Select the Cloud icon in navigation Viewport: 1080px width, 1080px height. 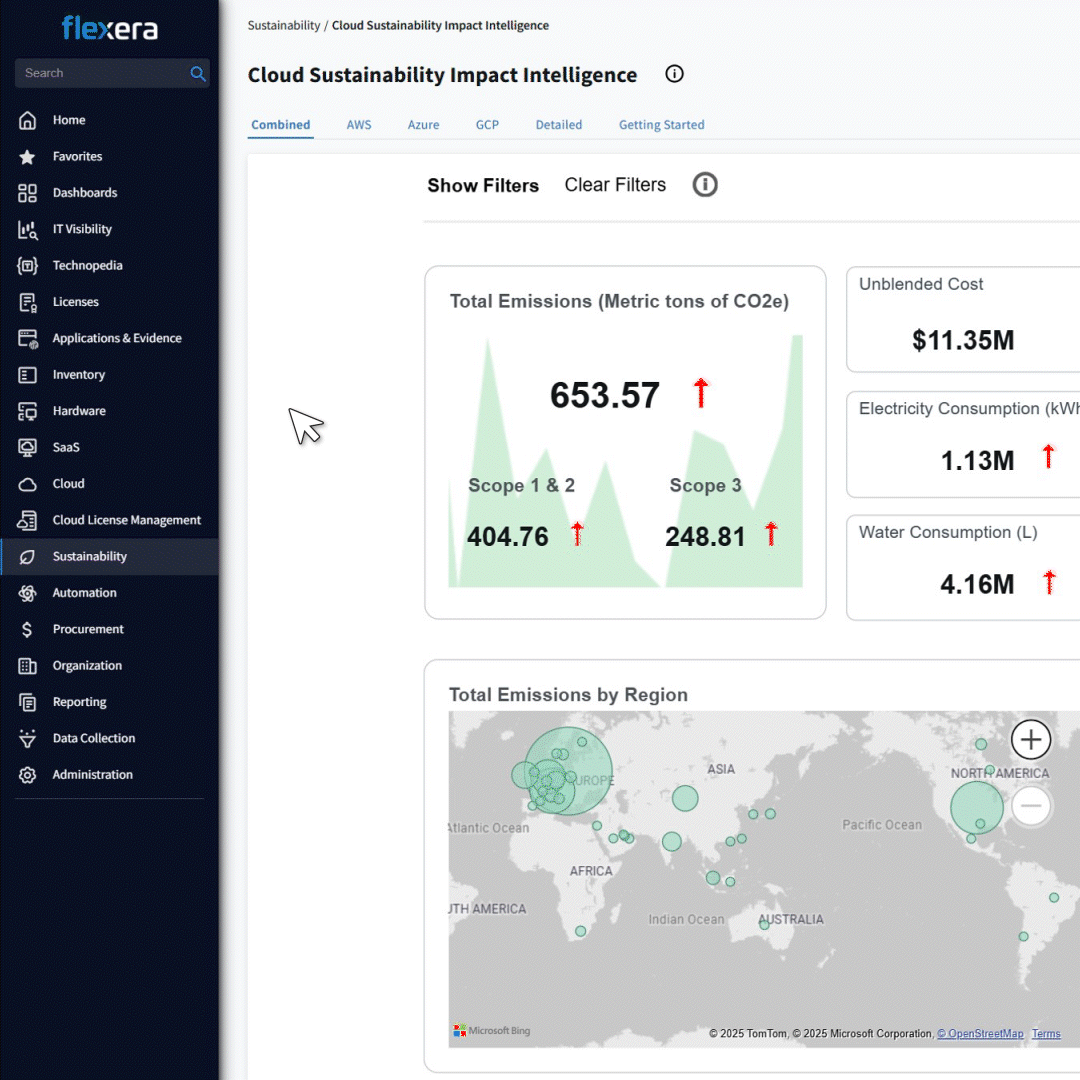(x=28, y=484)
